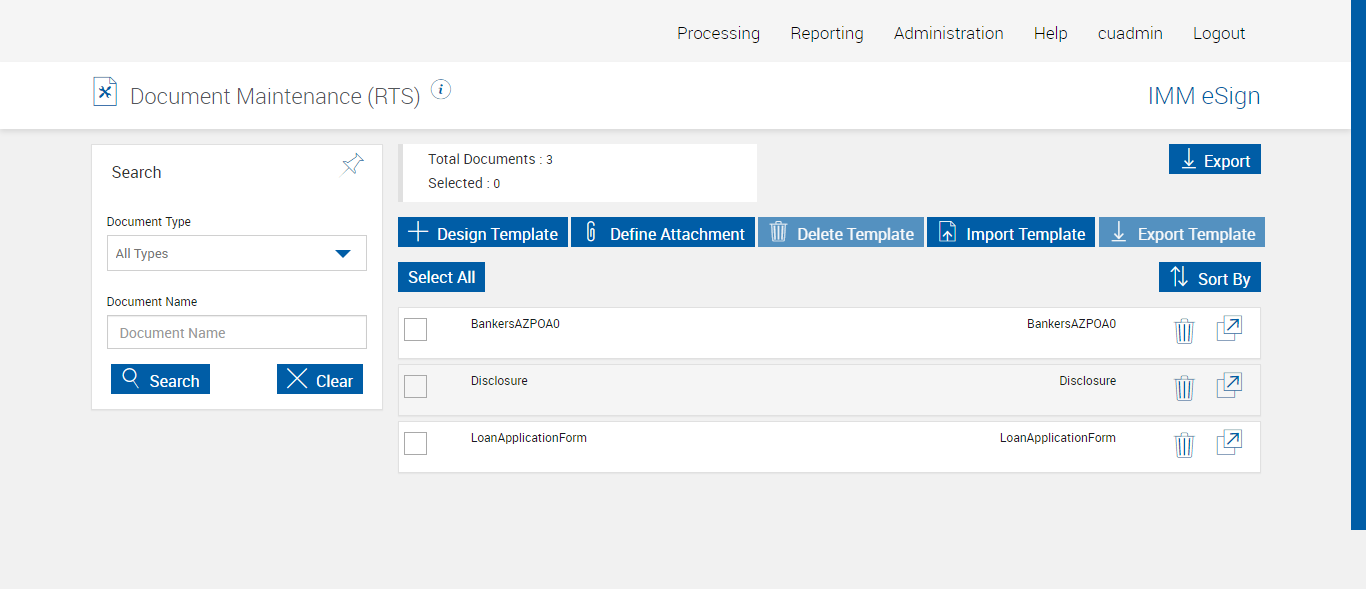This screenshot has width=1366, height=589.
Task: Open the Administration menu
Action: pyautogui.click(x=948, y=33)
